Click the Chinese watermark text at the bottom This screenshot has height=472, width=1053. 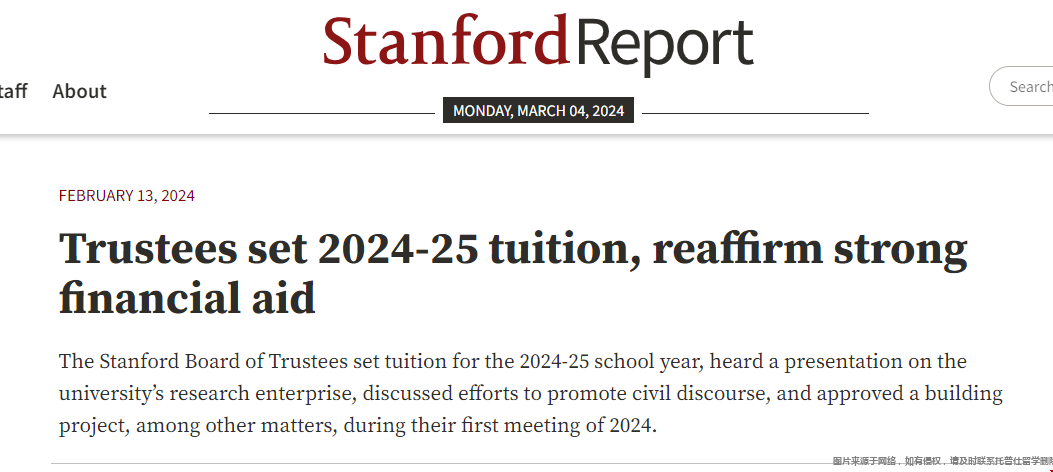point(943,461)
